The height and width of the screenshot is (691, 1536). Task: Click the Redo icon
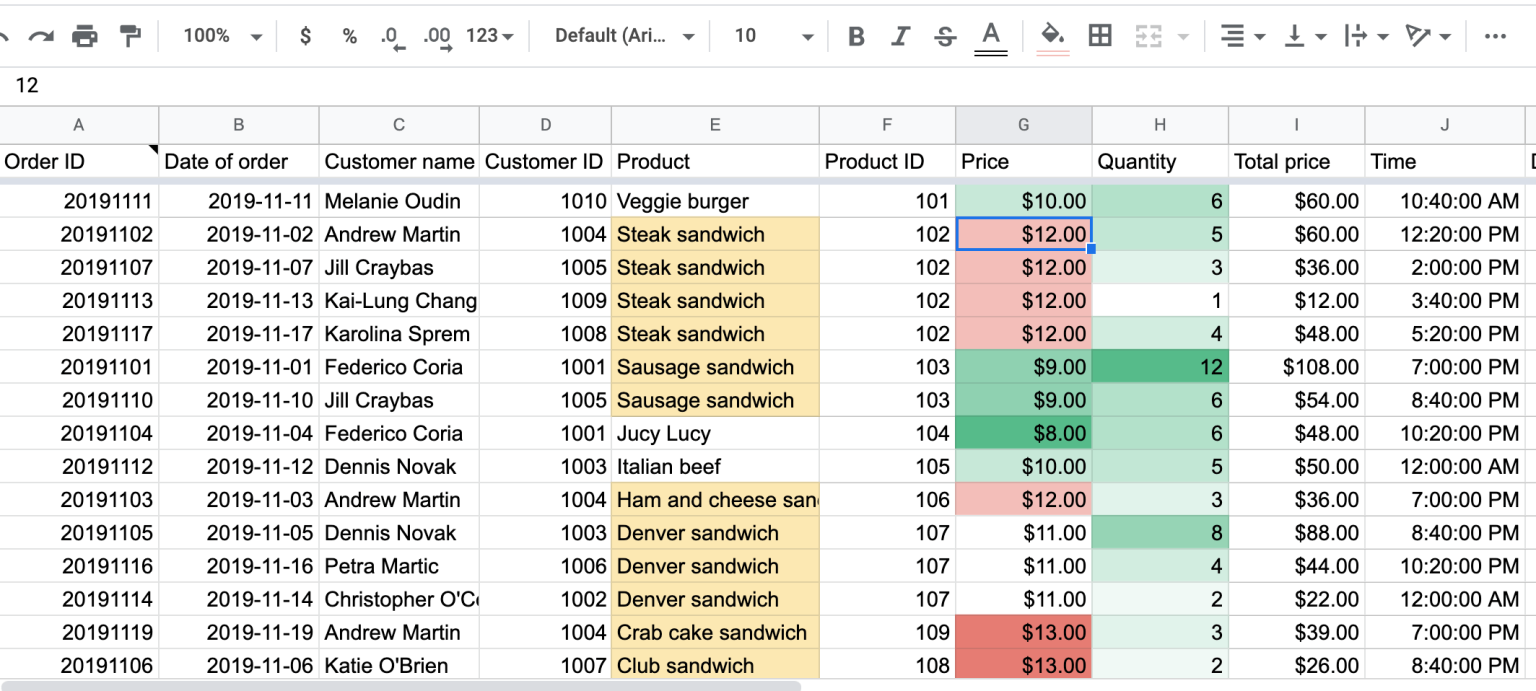(x=42, y=35)
